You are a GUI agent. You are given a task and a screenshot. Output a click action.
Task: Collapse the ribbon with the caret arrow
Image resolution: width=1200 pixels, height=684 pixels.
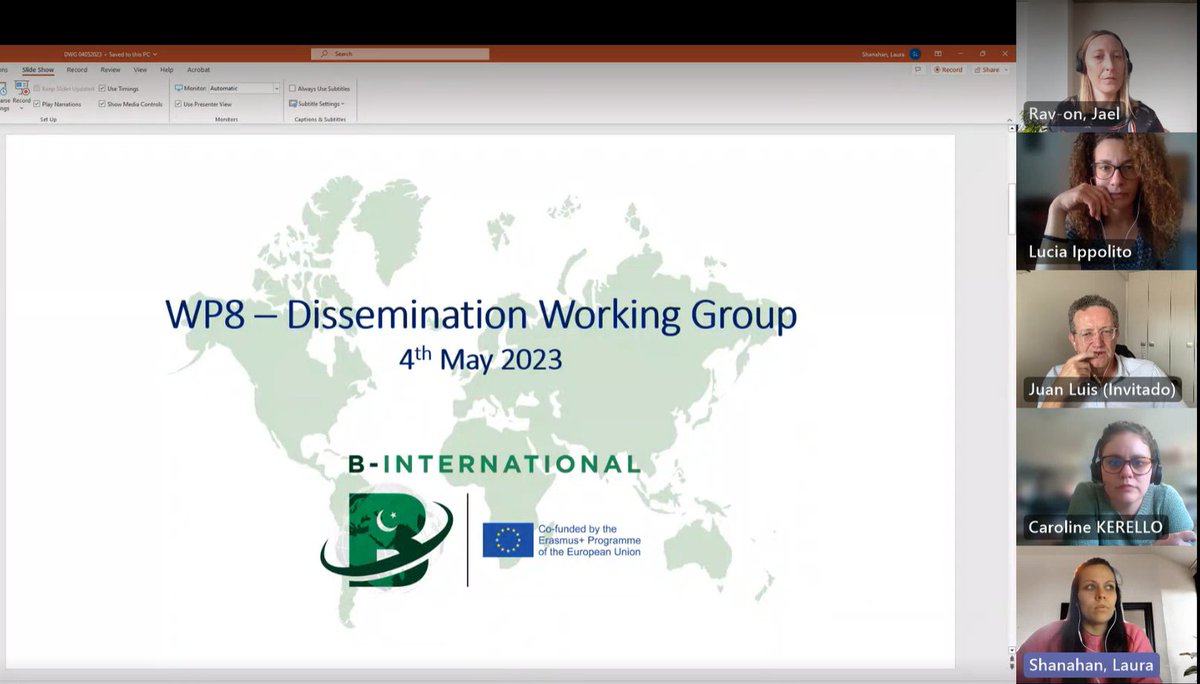[1009, 119]
